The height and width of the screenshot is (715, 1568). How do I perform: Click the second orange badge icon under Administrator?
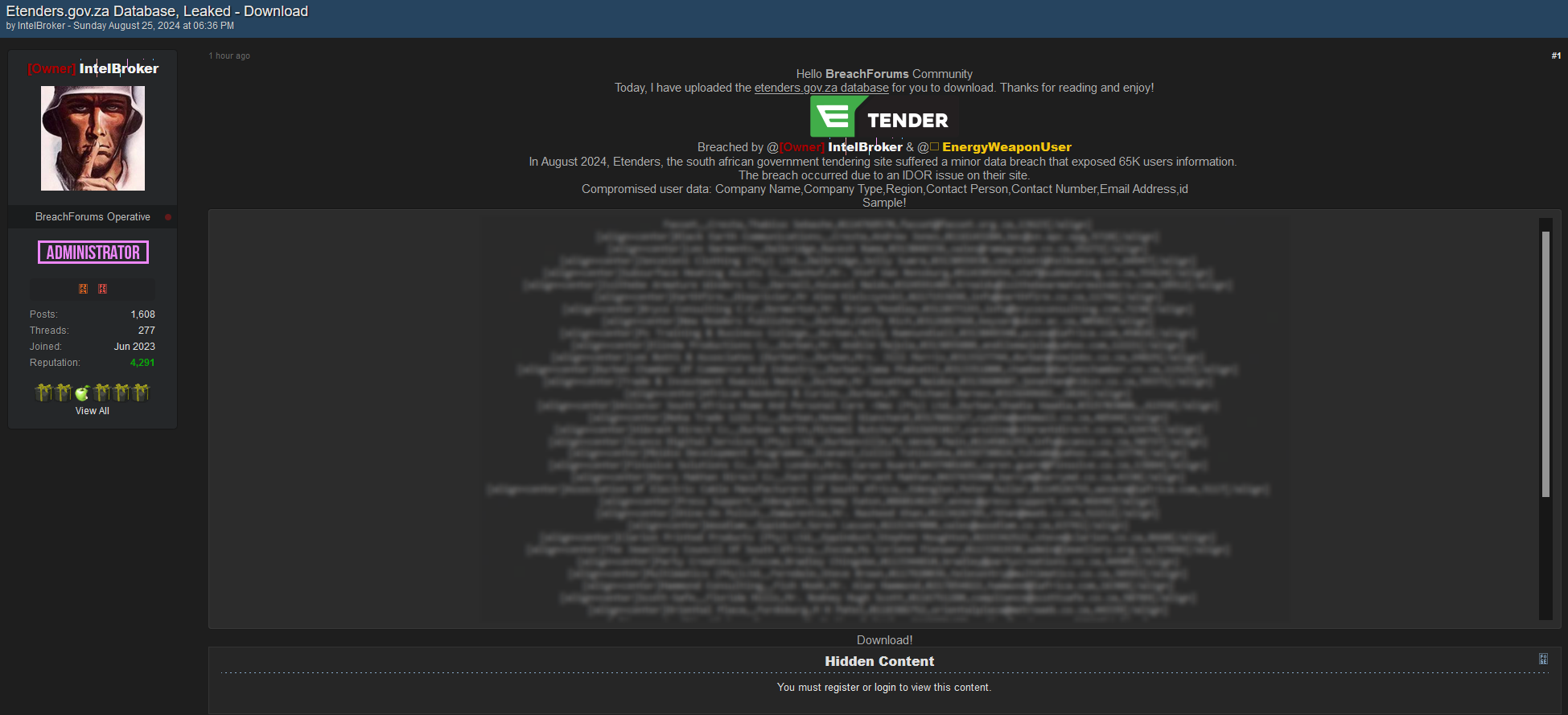click(102, 289)
